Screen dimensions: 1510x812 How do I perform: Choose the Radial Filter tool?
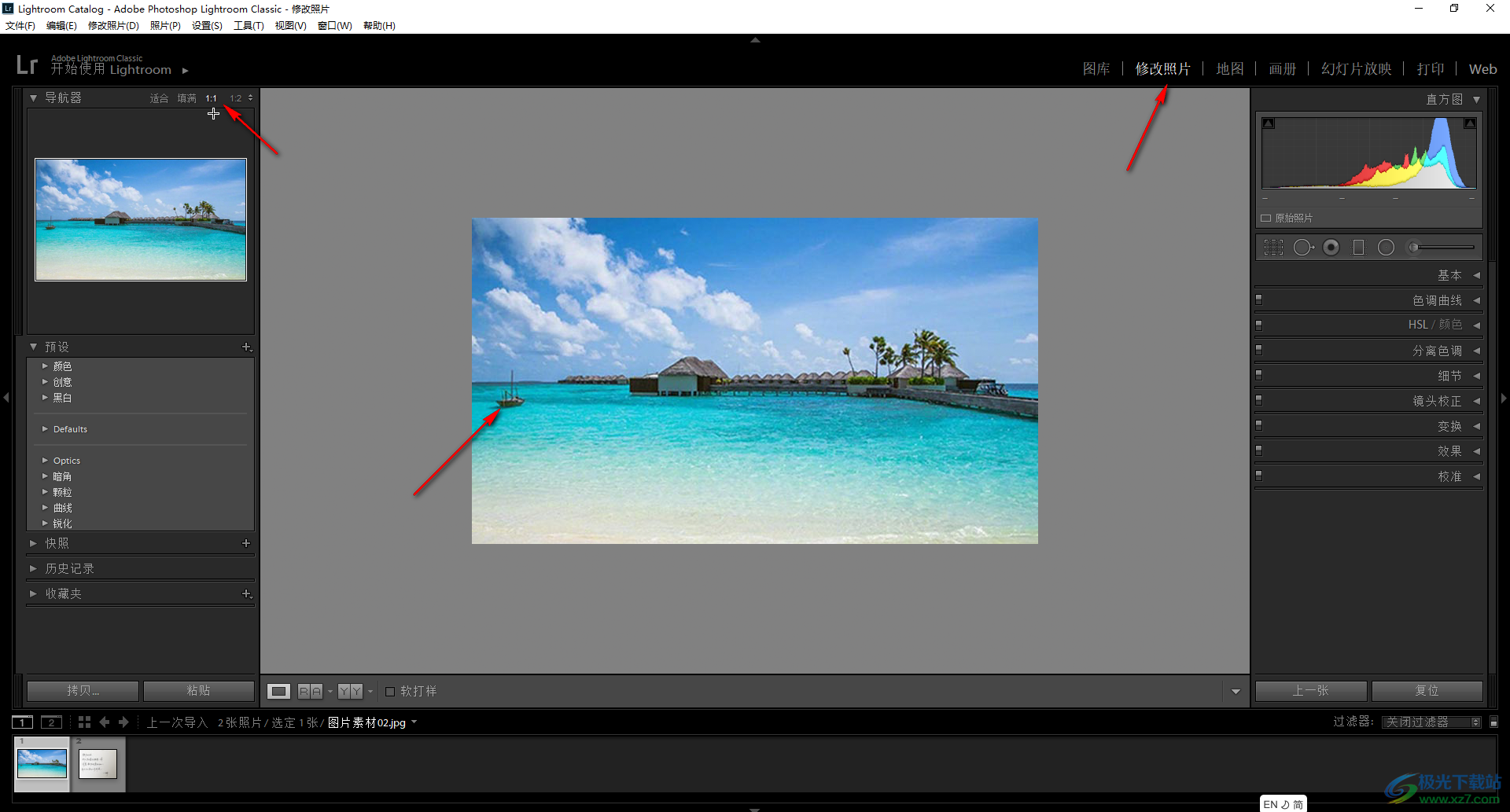(1386, 248)
